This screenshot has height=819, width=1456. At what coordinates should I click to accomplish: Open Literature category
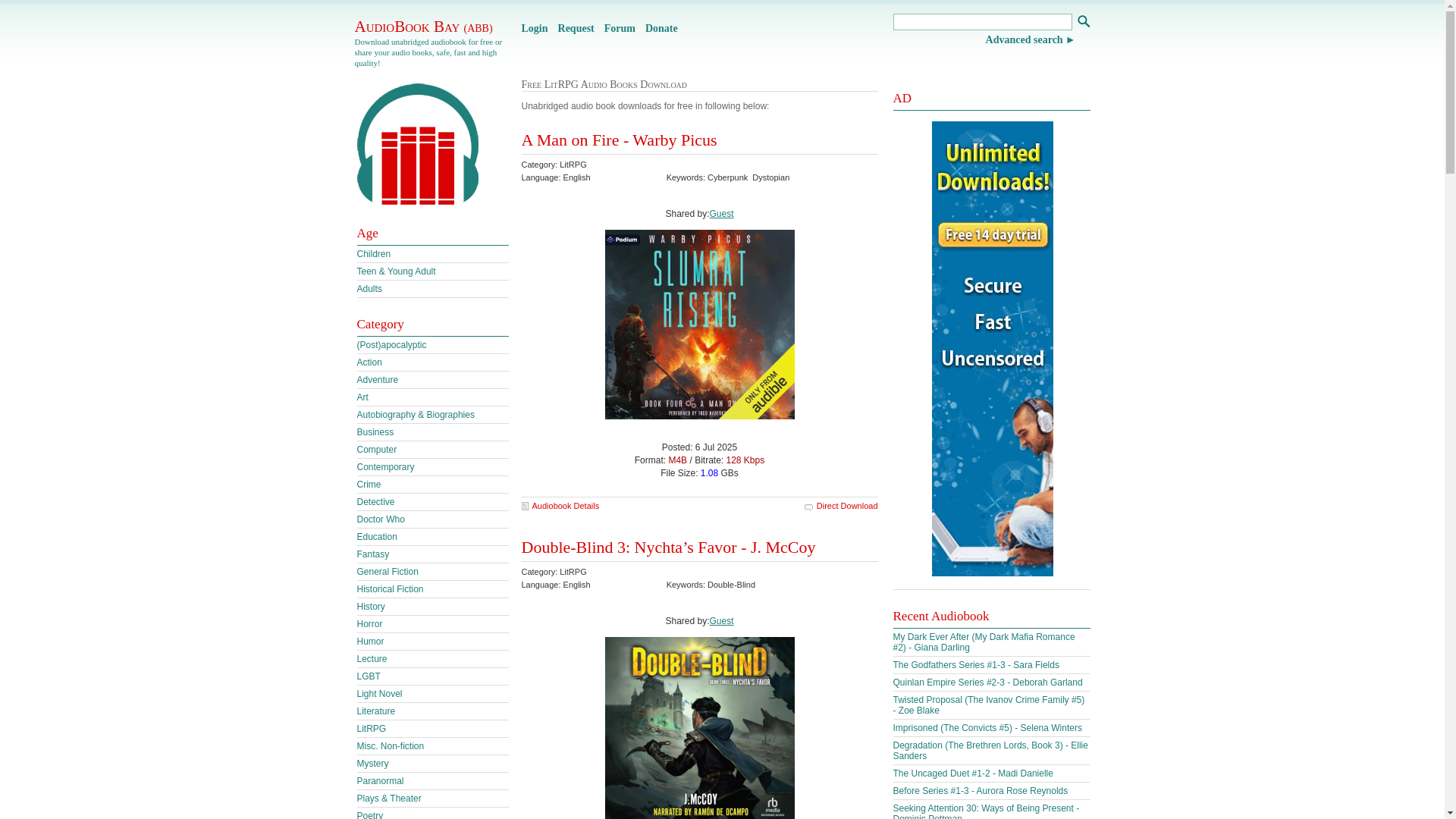click(375, 711)
